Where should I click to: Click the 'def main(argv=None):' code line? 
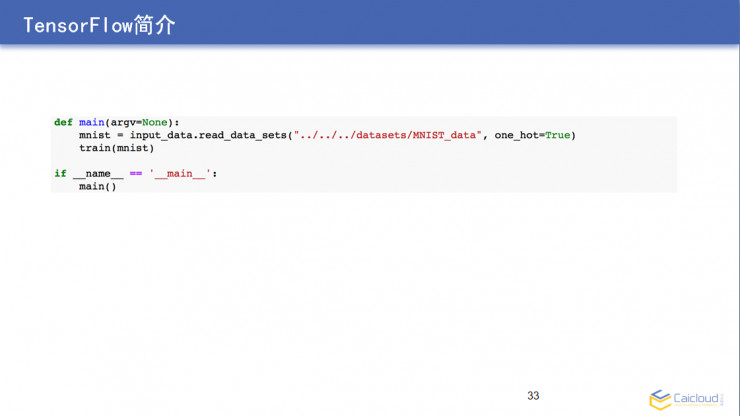[117, 122]
